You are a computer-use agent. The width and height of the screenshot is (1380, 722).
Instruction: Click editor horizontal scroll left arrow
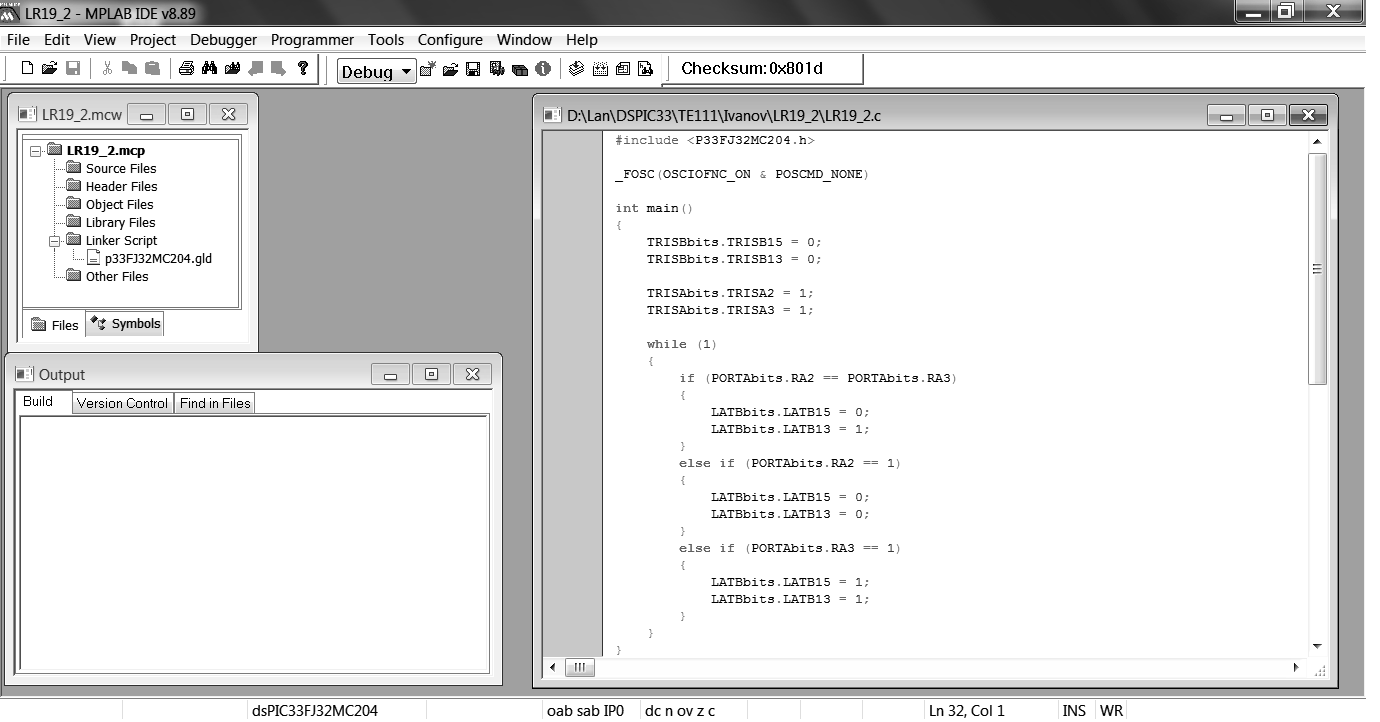point(553,667)
